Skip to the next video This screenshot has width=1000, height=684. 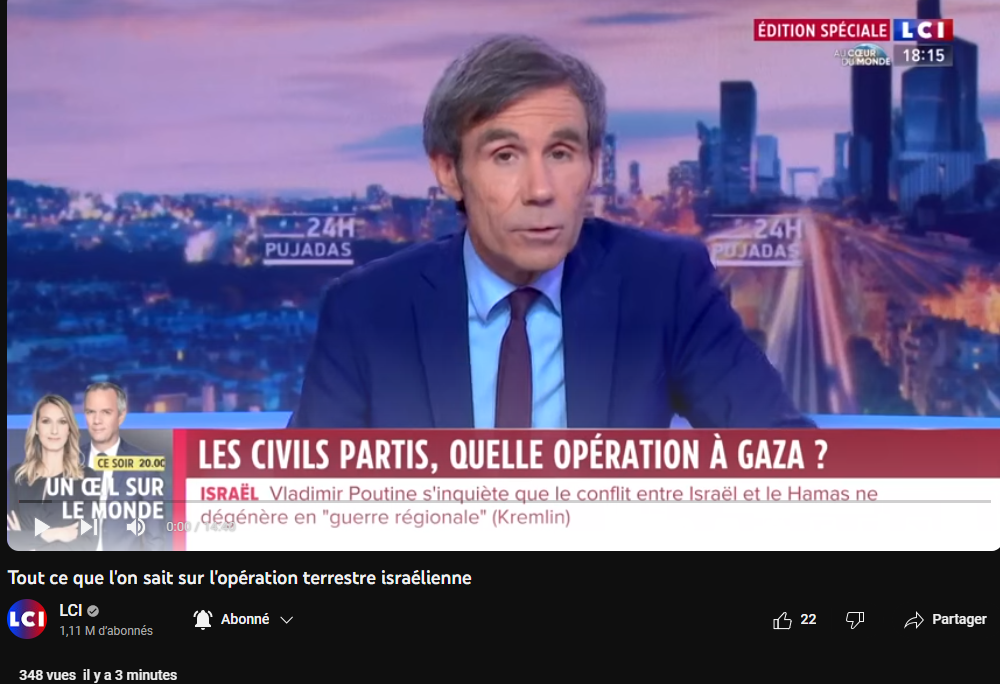(89, 527)
